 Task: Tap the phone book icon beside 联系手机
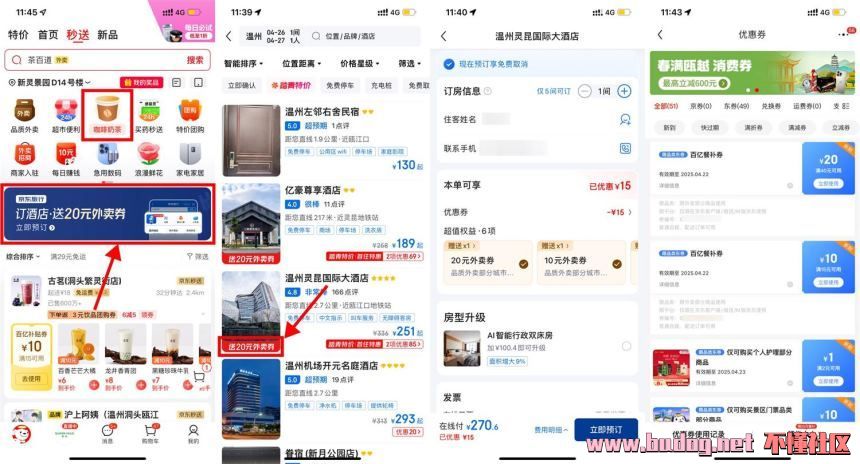pyautogui.click(x=625, y=148)
